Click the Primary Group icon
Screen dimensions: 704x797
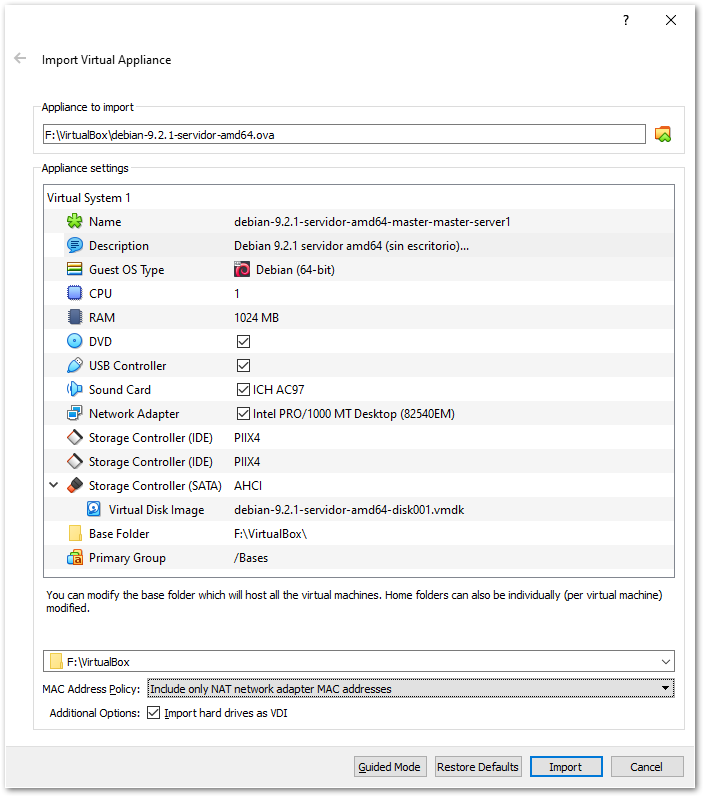coord(75,558)
